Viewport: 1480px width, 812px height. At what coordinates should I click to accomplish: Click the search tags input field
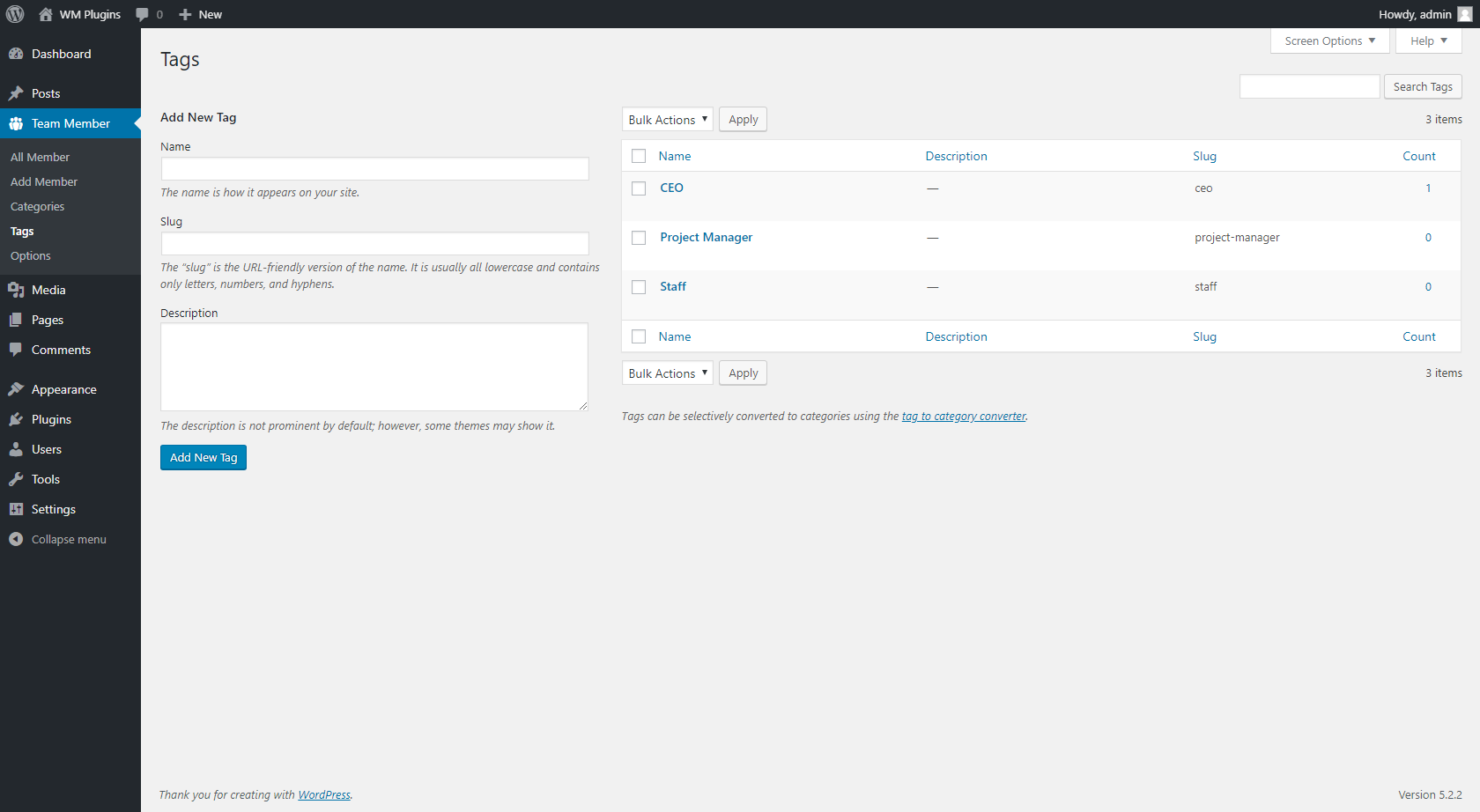pos(1309,86)
